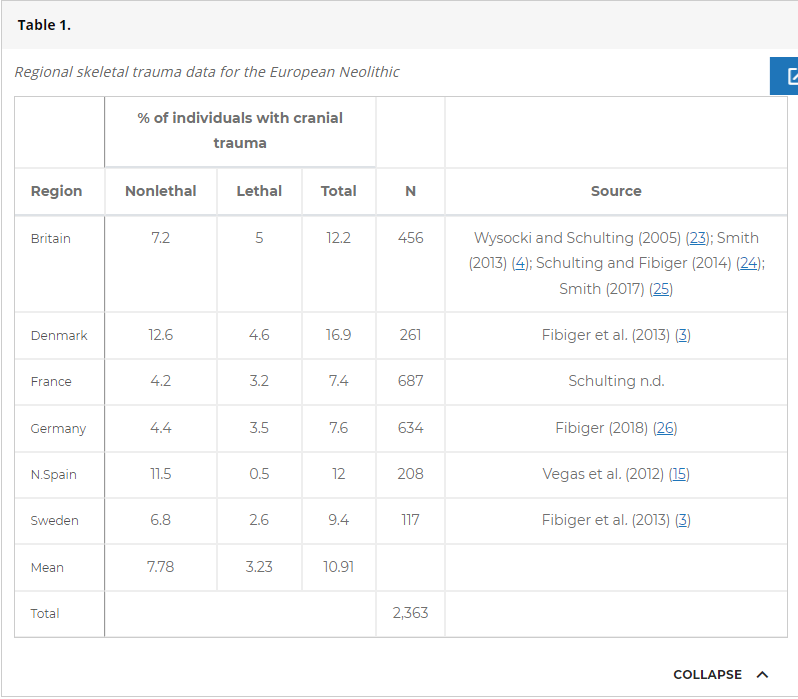Open reference 15 for Vegas et al.
Viewport: 798px width, 699px height.
click(679, 474)
